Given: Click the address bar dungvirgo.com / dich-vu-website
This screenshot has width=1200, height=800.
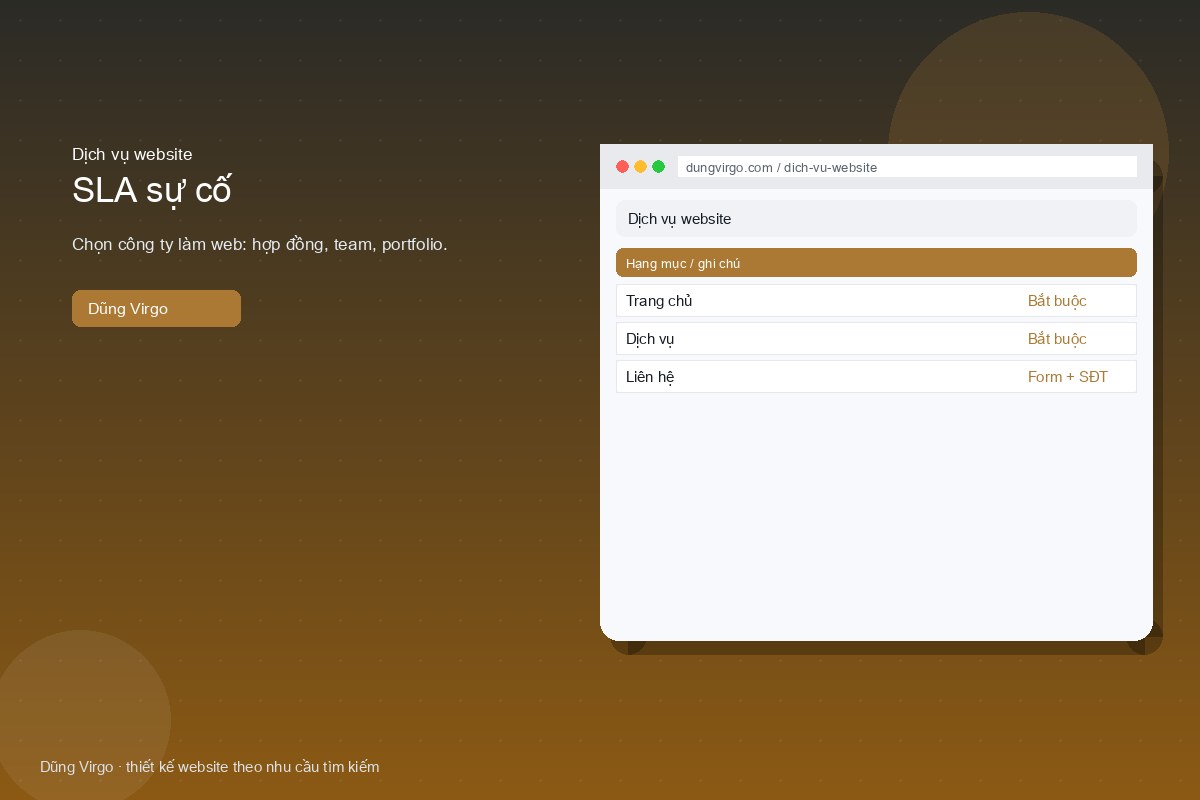Looking at the screenshot, I should pyautogui.click(x=907, y=167).
